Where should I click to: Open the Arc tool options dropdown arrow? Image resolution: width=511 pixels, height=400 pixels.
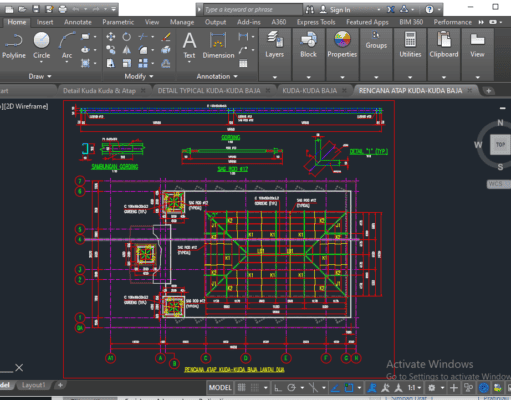tap(67, 62)
